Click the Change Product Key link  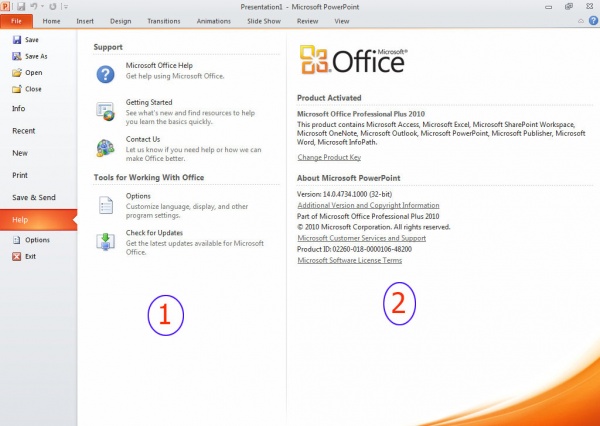click(329, 157)
